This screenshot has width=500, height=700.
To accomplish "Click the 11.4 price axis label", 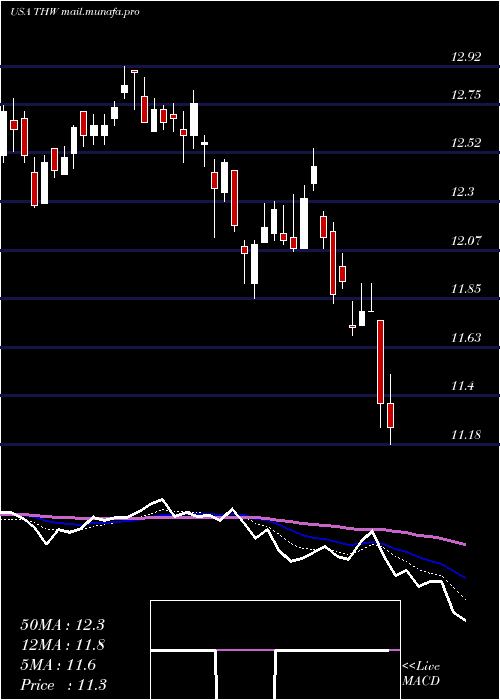I will [x=462, y=386].
